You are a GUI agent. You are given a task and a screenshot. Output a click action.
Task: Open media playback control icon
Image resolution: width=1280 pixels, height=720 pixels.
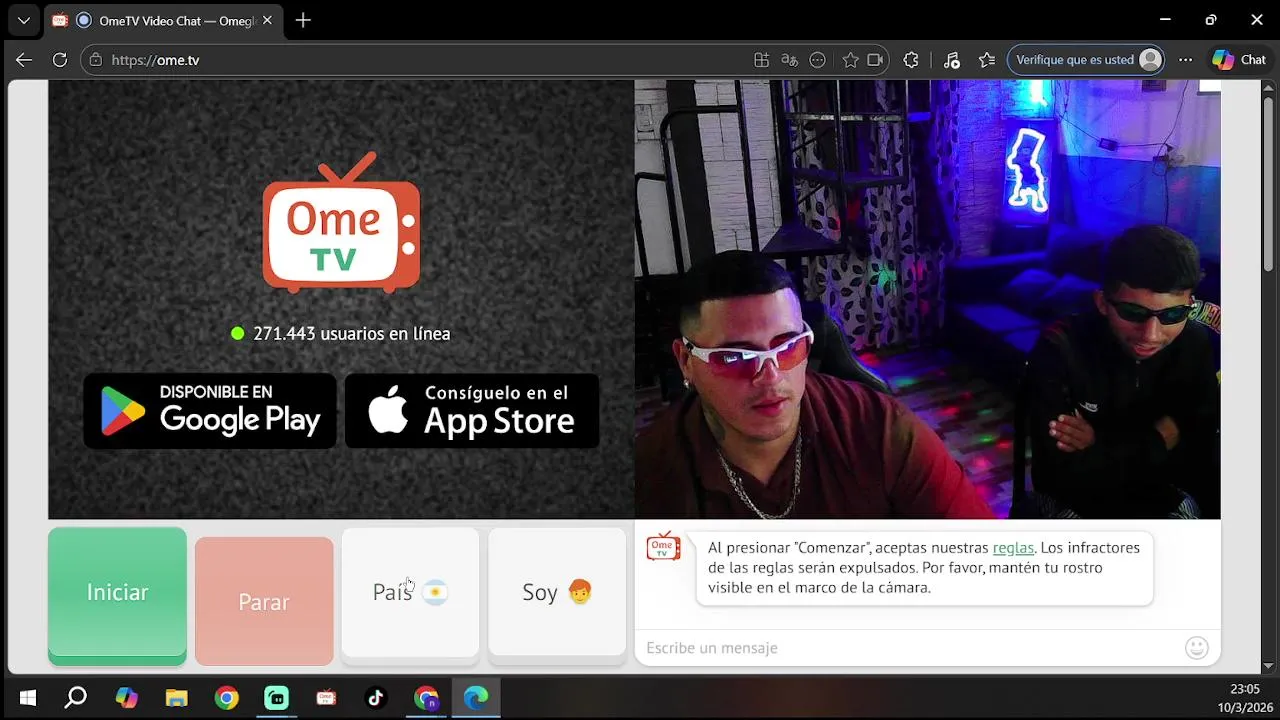click(951, 60)
